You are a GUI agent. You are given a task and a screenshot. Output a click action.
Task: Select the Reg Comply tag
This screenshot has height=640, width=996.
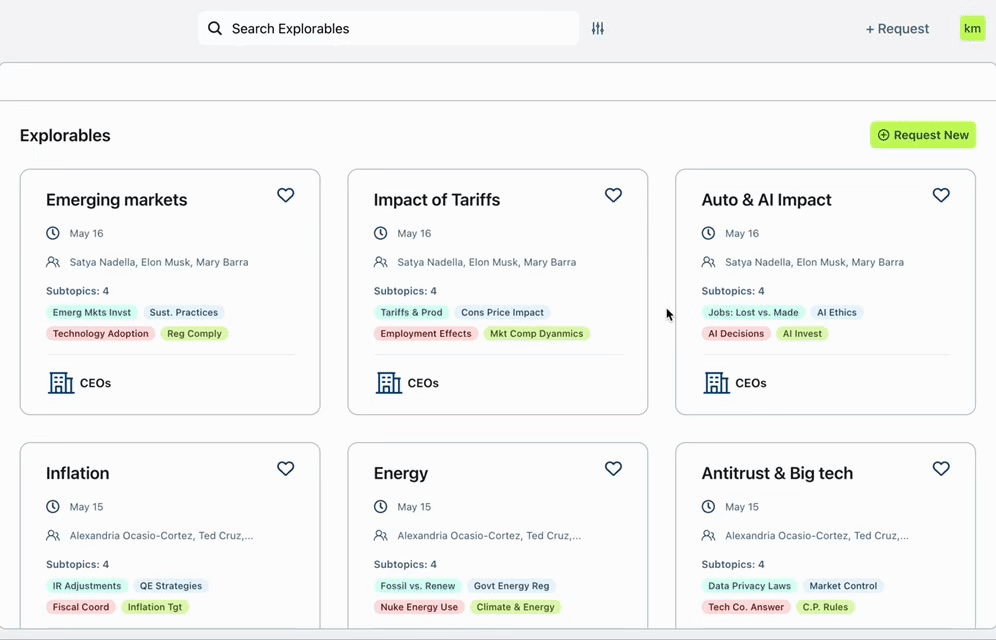194,333
